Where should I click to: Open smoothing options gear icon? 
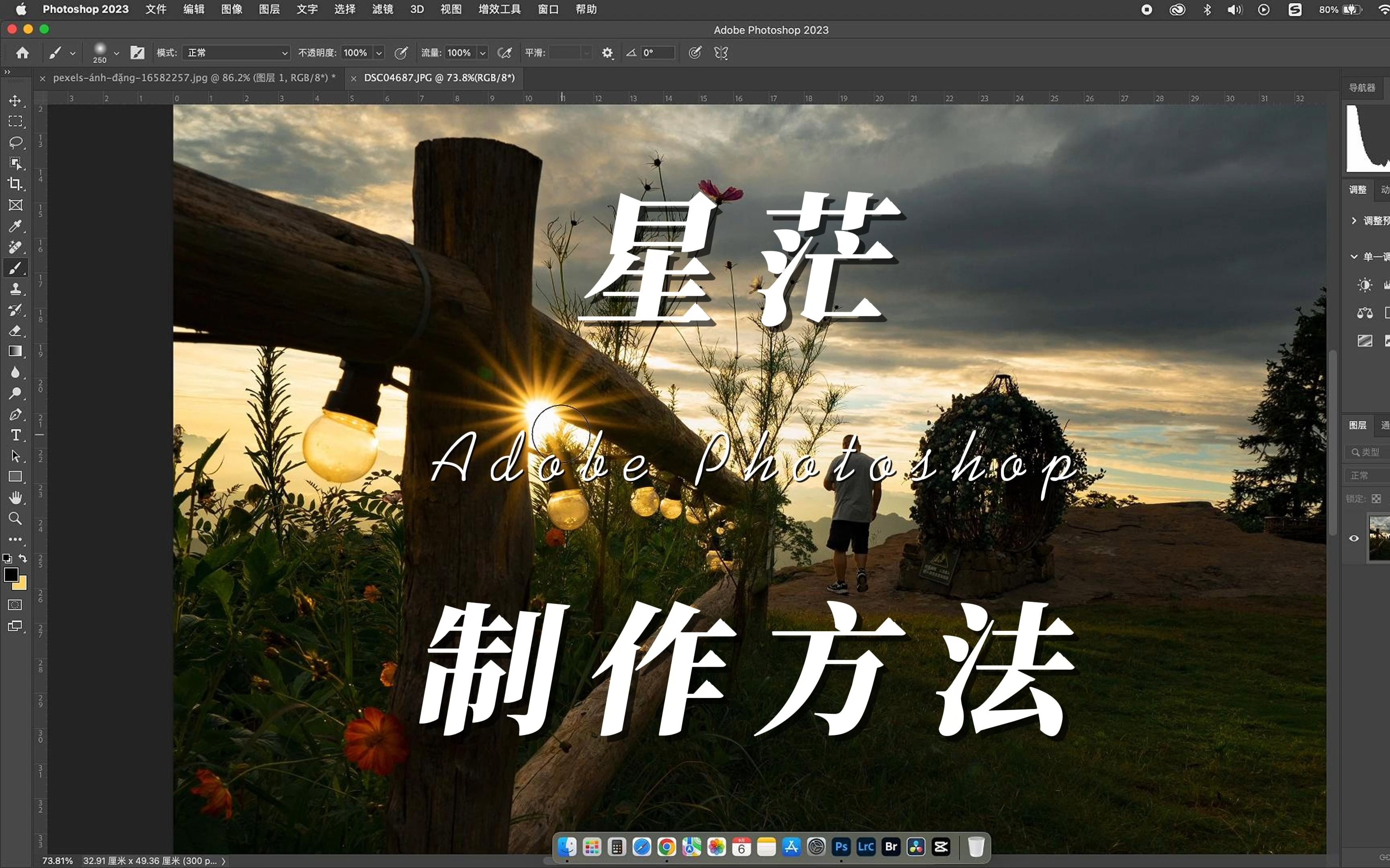click(x=607, y=53)
